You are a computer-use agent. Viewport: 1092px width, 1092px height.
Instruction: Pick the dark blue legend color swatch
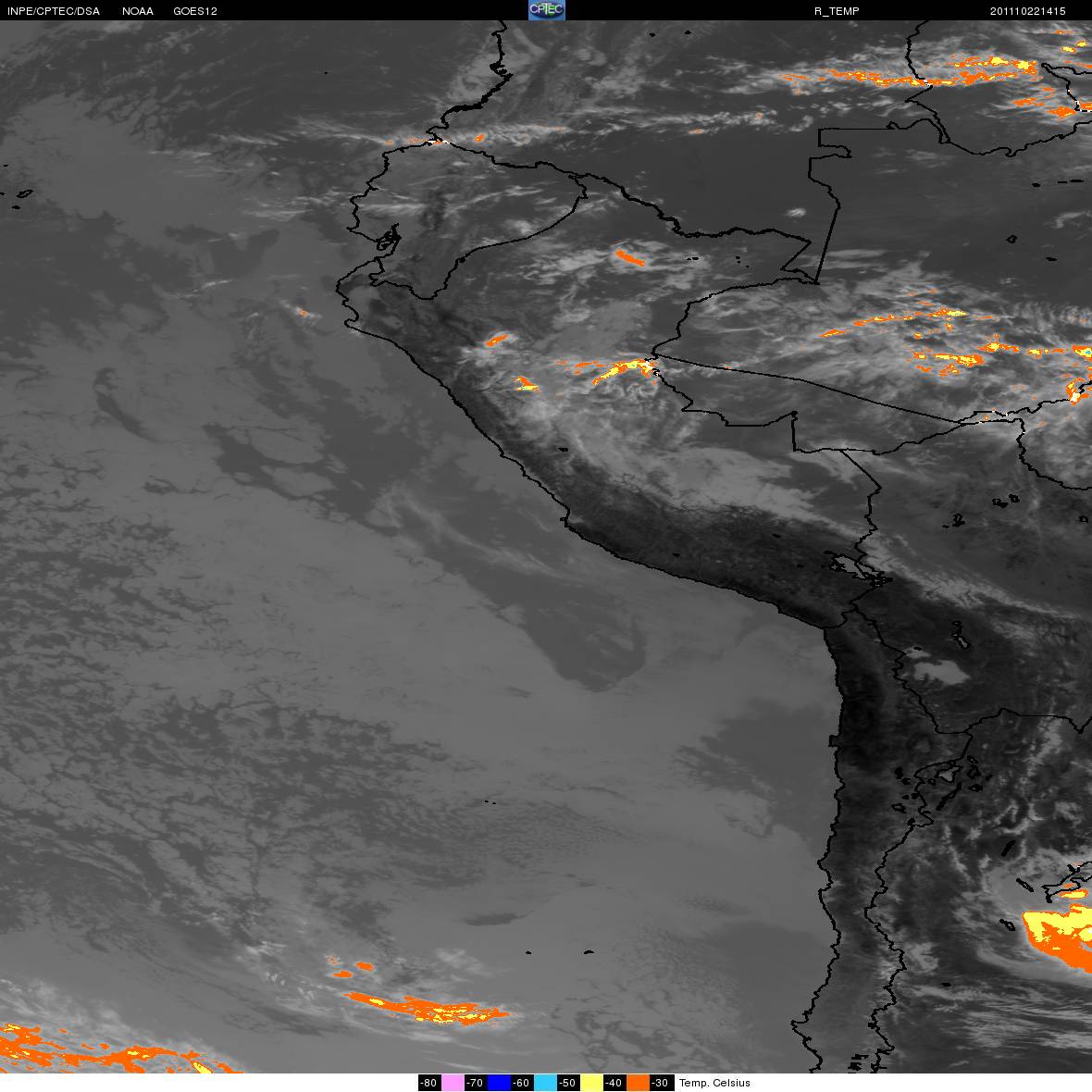point(499,1083)
